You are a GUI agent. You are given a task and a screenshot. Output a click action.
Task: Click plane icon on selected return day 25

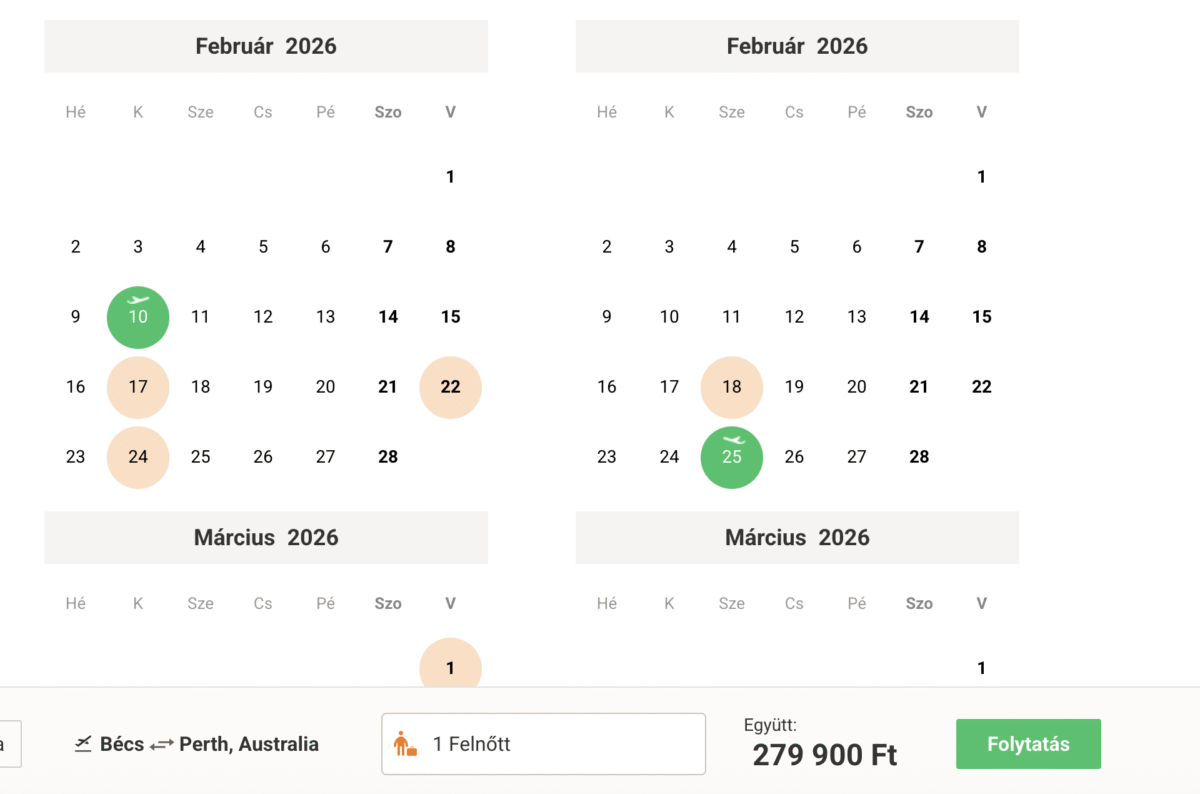(x=732, y=440)
